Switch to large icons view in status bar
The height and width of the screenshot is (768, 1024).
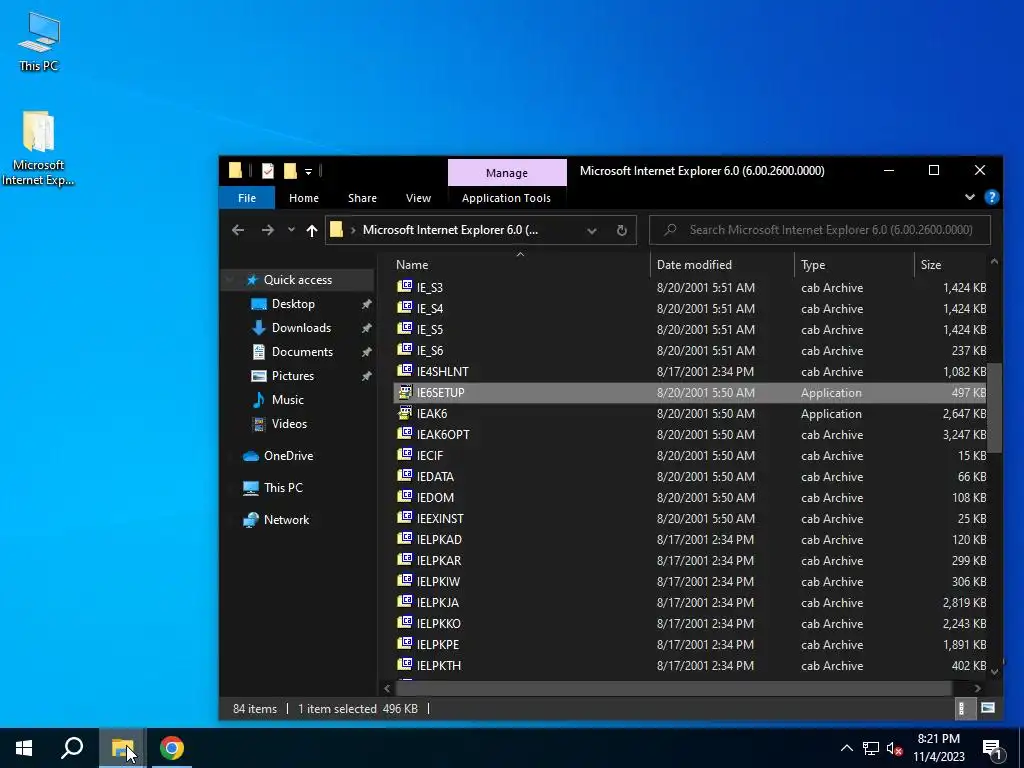pyautogui.click(x=987, y=708)
